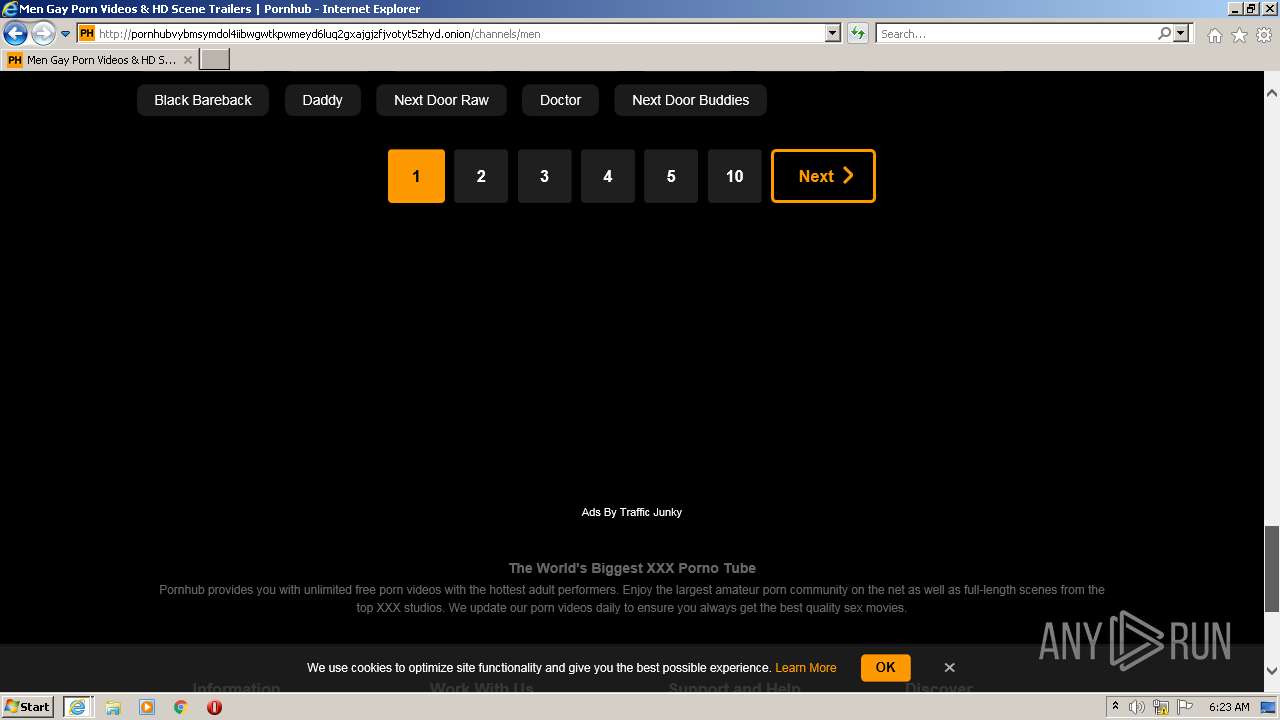
Task: Select the Next Door Raw tag
Action: (441, 100)
